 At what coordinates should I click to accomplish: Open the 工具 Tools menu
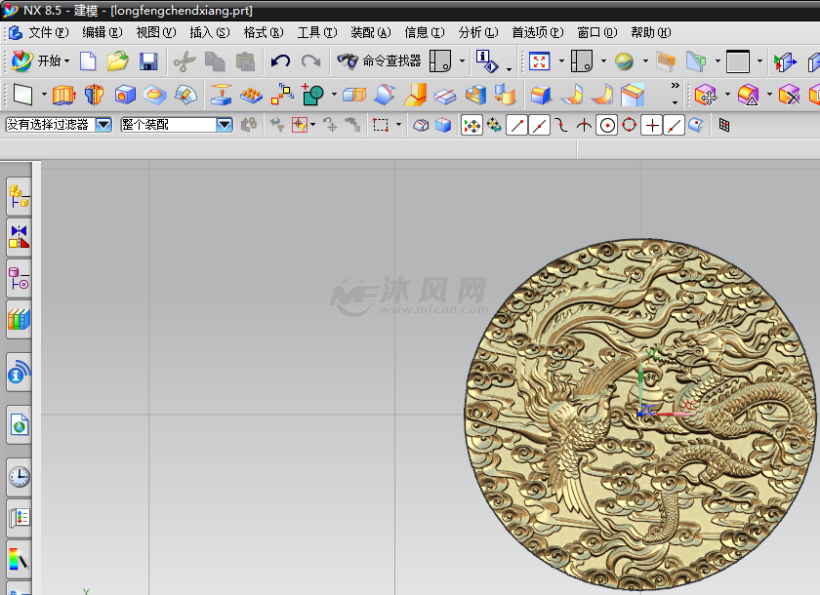[x=317, y=32]
